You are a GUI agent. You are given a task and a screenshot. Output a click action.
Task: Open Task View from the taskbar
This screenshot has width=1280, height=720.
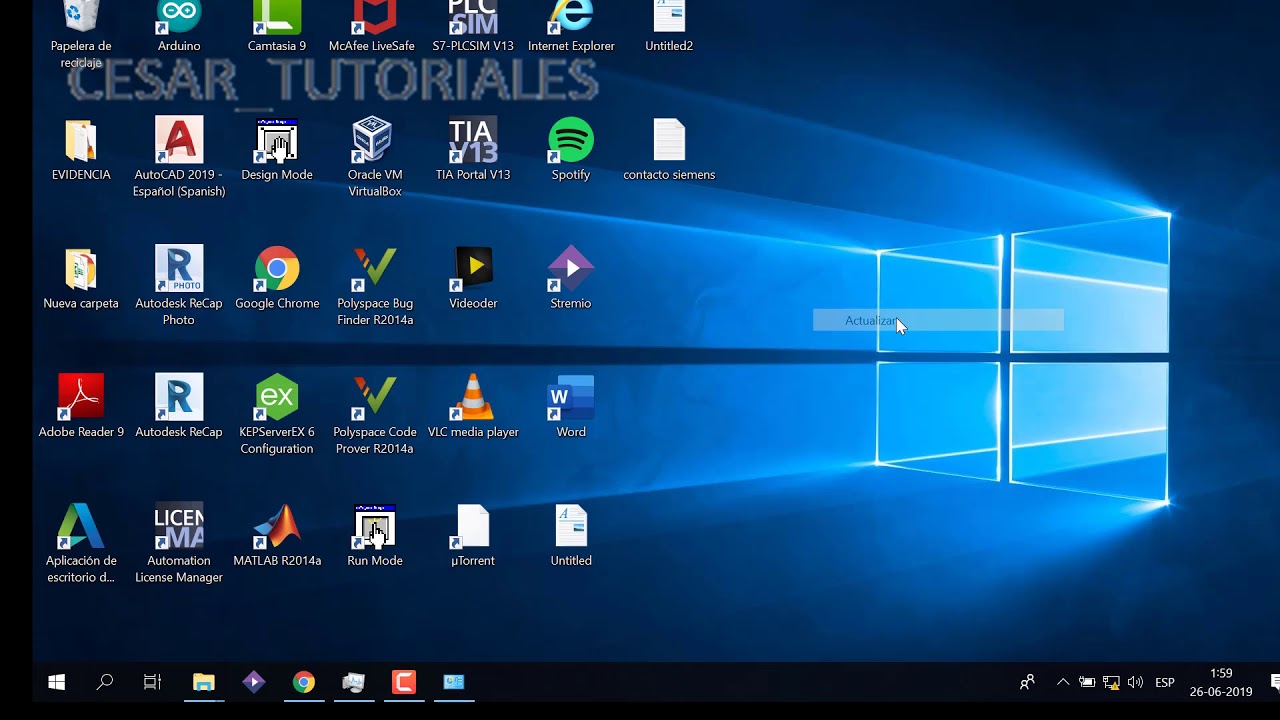(152, 682)
